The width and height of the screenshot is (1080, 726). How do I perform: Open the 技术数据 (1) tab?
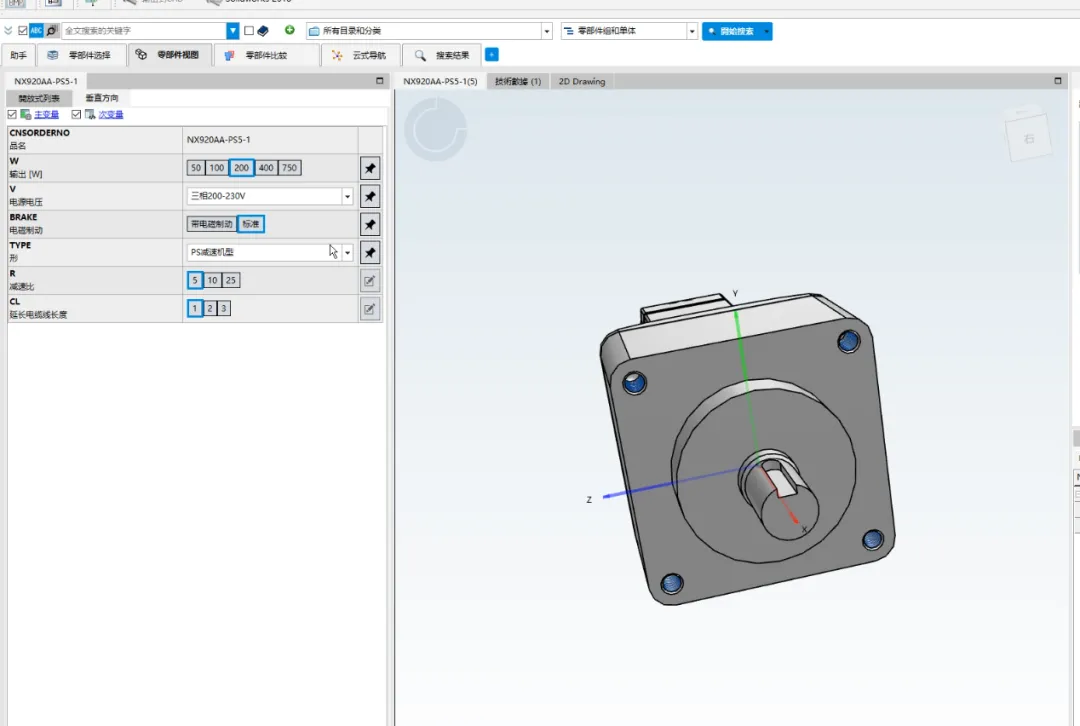518,81
